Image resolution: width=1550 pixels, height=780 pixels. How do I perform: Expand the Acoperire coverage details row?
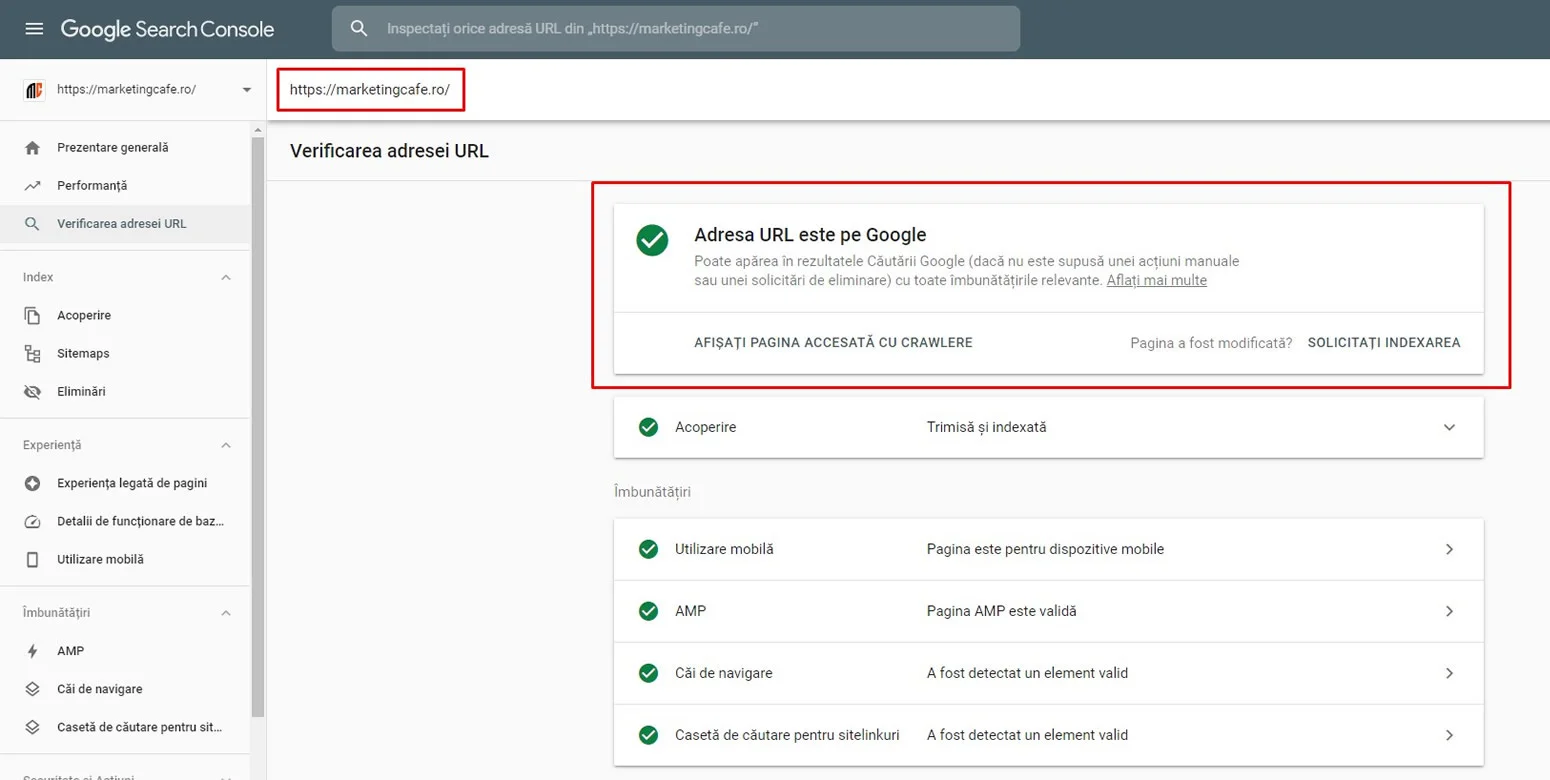pyautogui.click(x=1449, y=427)
